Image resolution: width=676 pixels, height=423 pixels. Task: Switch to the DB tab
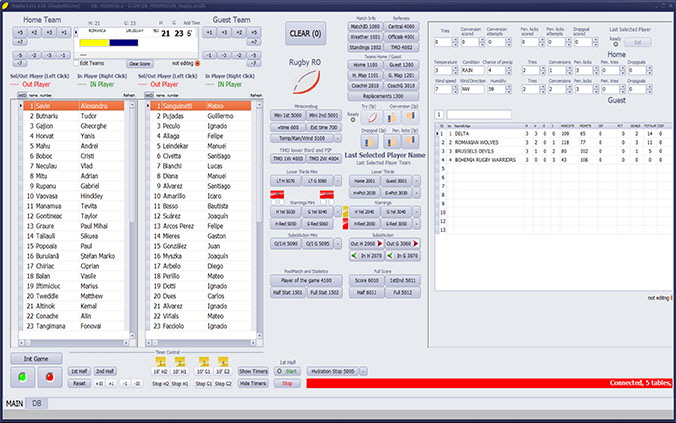[37, 404]
